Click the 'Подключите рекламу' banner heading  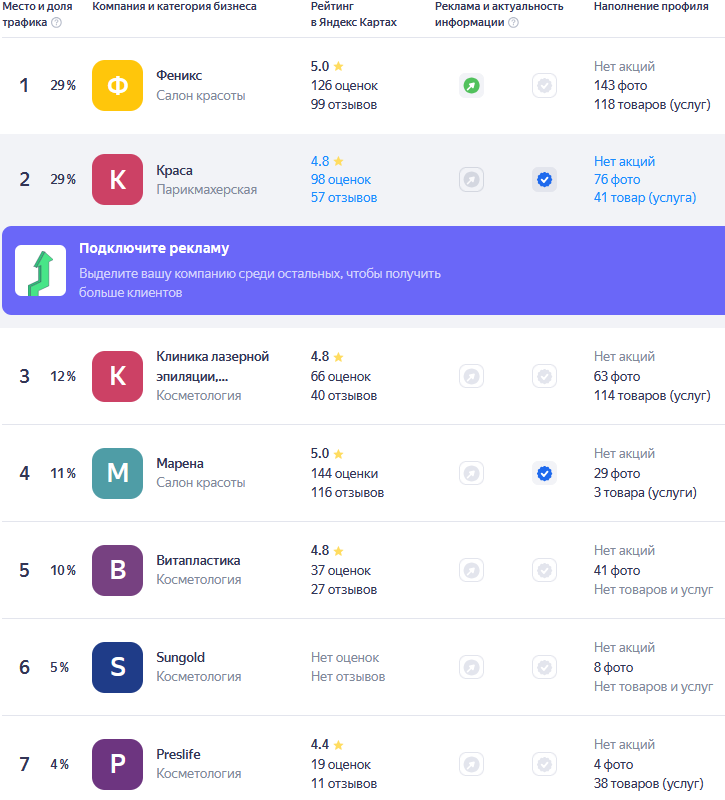[x=154, y=248]
